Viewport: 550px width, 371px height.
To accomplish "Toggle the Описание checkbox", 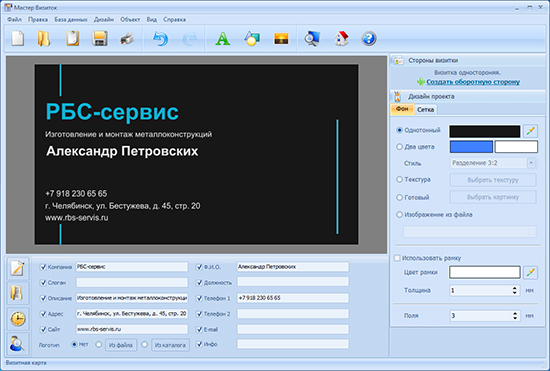I will [43, 298].
